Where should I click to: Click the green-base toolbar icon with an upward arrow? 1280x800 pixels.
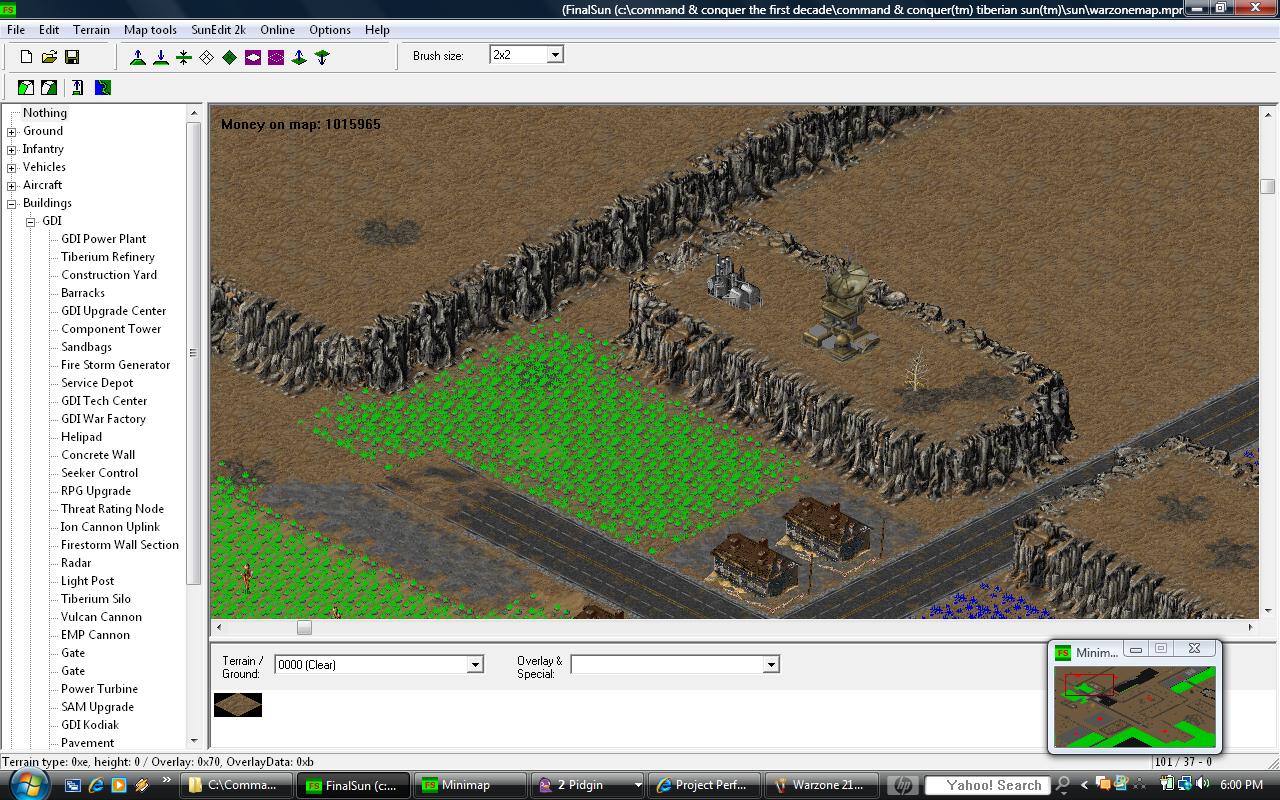click(x=78, y=88)
